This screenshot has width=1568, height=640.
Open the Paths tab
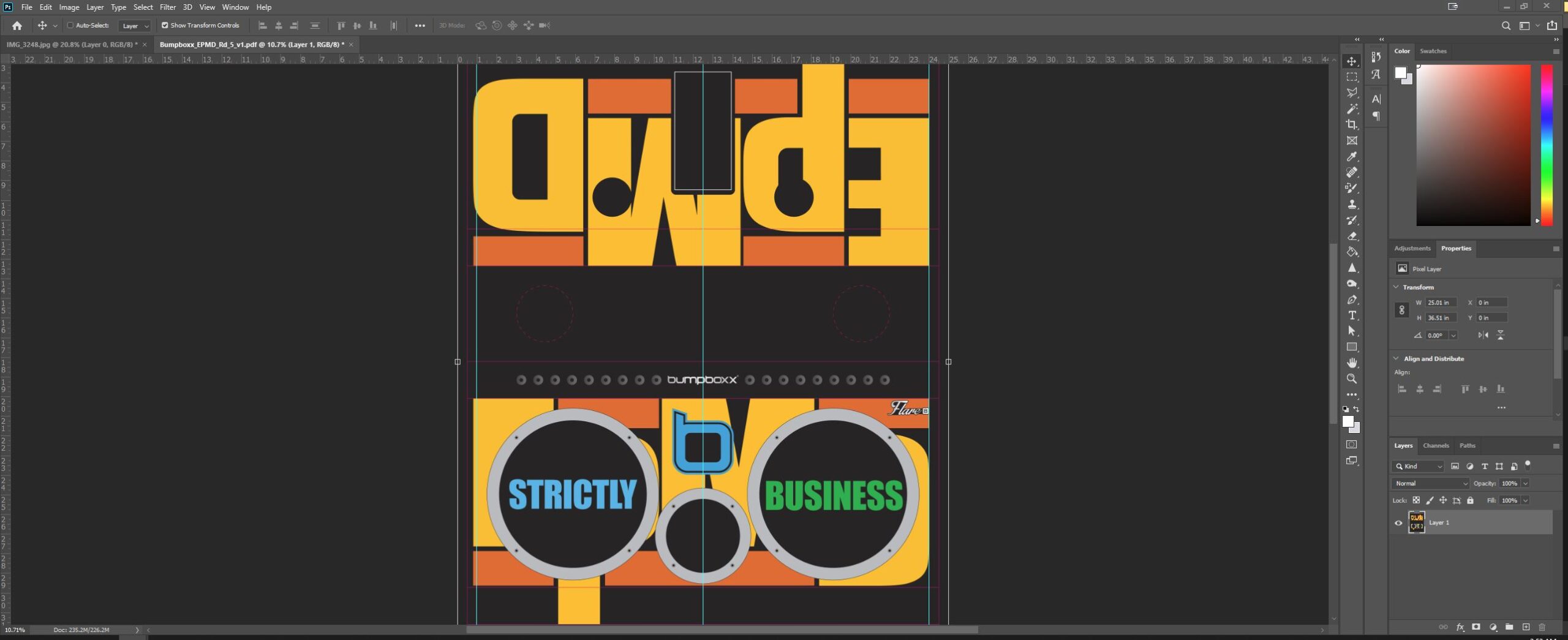coord(1467,446)
